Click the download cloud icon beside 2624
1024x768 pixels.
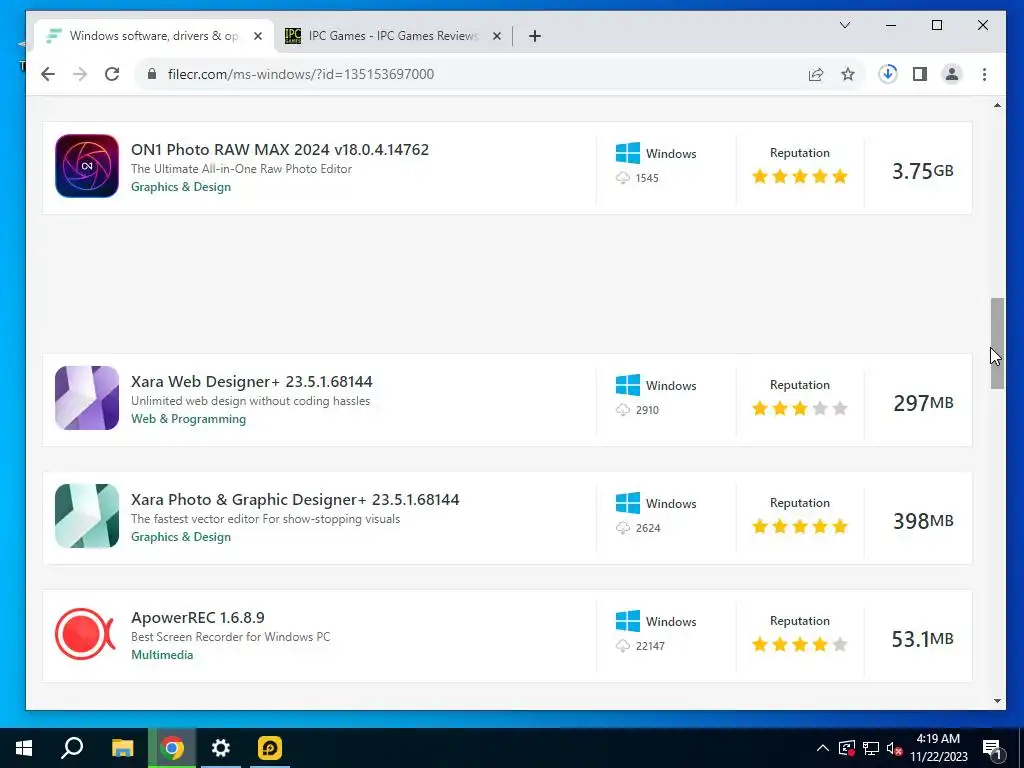coord(623,528)
